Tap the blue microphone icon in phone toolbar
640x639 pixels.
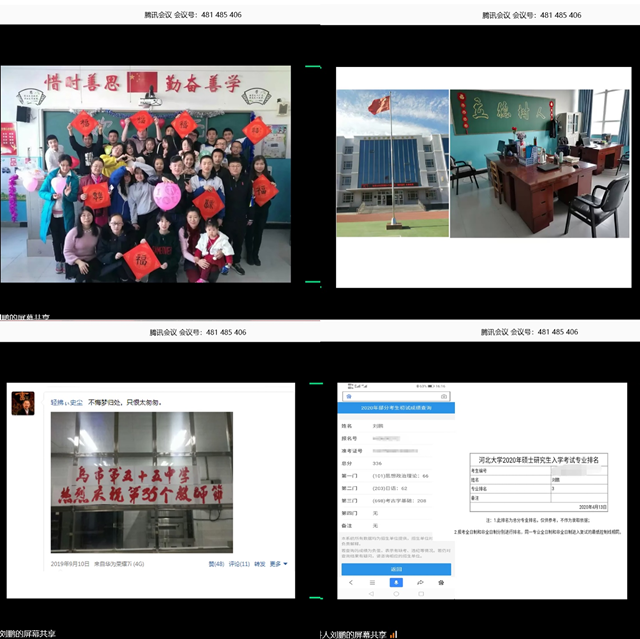(x=396, y=582)
